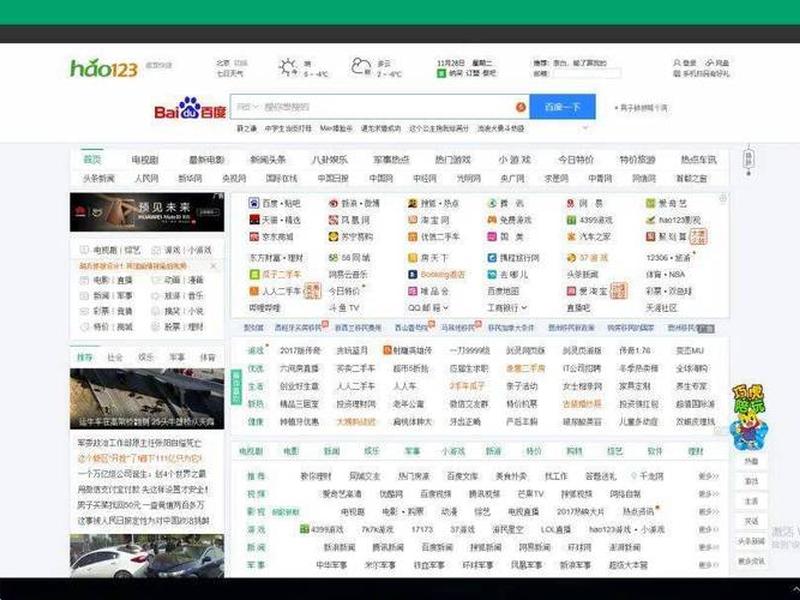The image size is (800, 600).
Task: Switch to the 社会 news tab
Action: (115, 357)
